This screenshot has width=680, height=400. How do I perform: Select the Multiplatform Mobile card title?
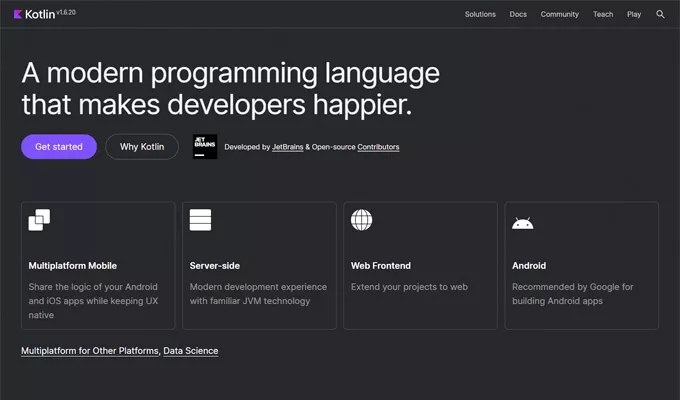pos(73,266)
